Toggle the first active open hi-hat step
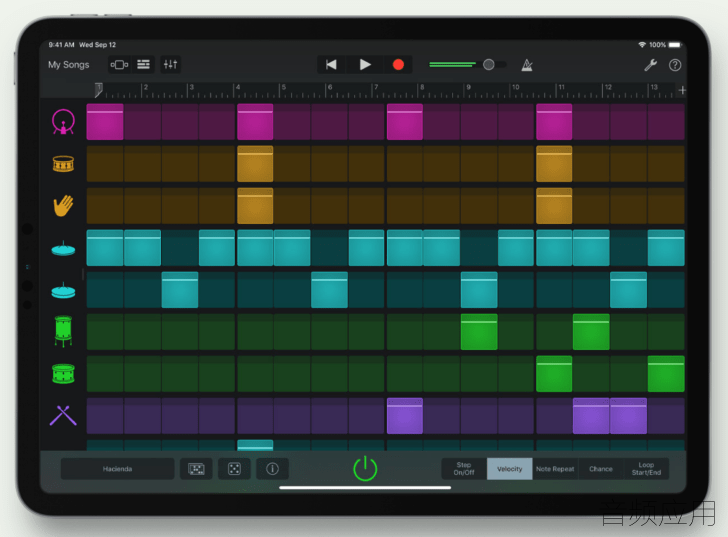Image resolution: width=728 pixels, height=537 pixels. pos(180,290)
